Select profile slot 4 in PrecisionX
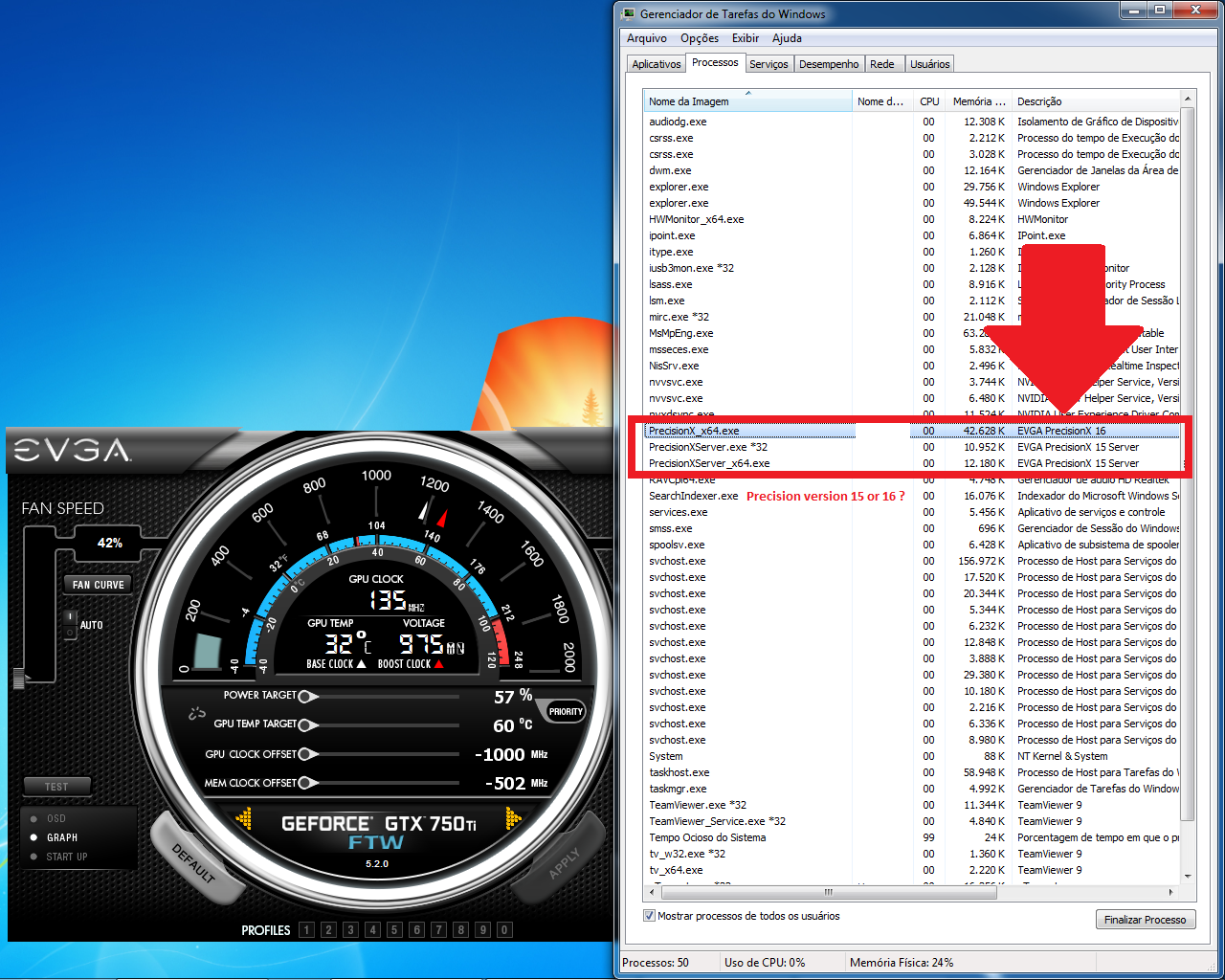1225x980 pixels. pos(372,929)
